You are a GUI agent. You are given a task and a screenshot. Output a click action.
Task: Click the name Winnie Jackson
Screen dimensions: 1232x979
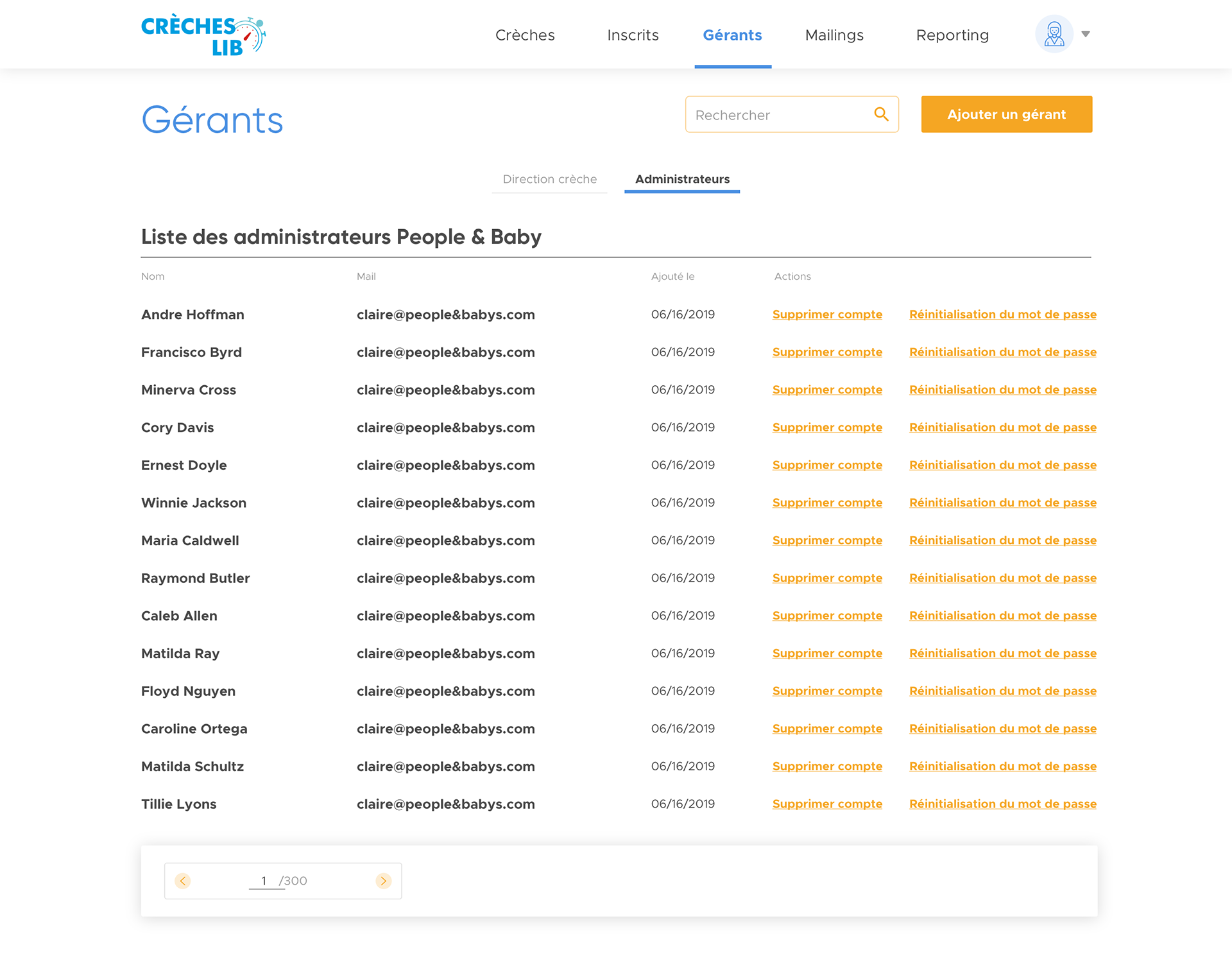pyautogui.click(x=194, y=503)
